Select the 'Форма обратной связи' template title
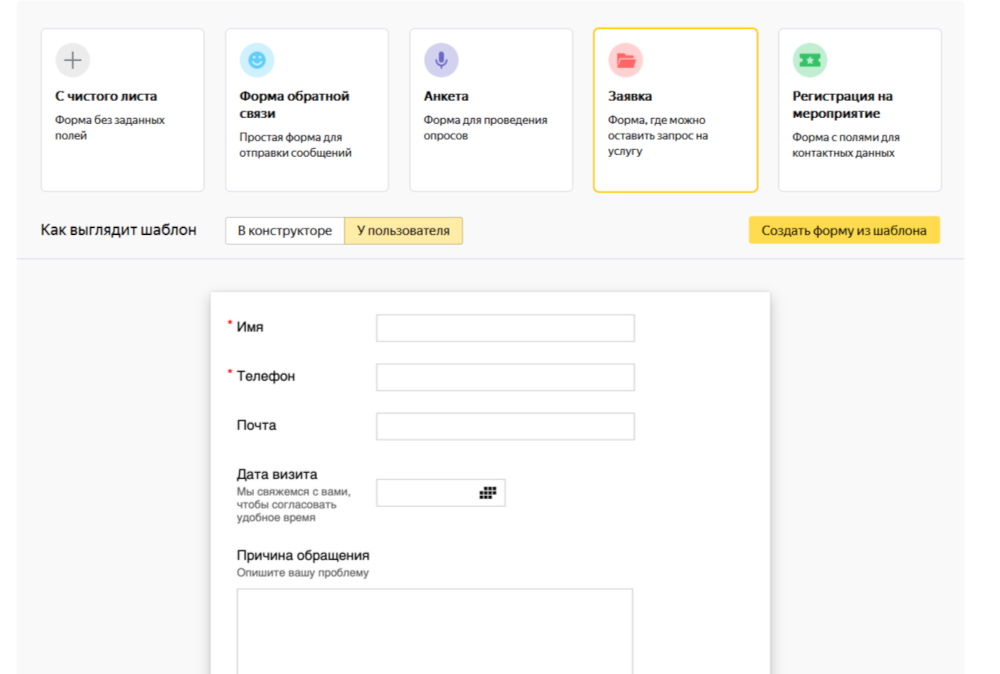Viewport: 1000px width, 674px height. (294, 105)
